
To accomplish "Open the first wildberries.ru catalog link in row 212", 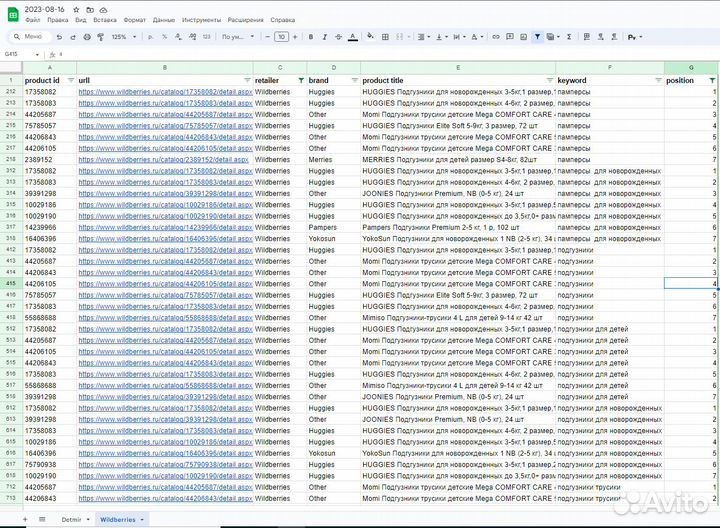I will [164, 92].
